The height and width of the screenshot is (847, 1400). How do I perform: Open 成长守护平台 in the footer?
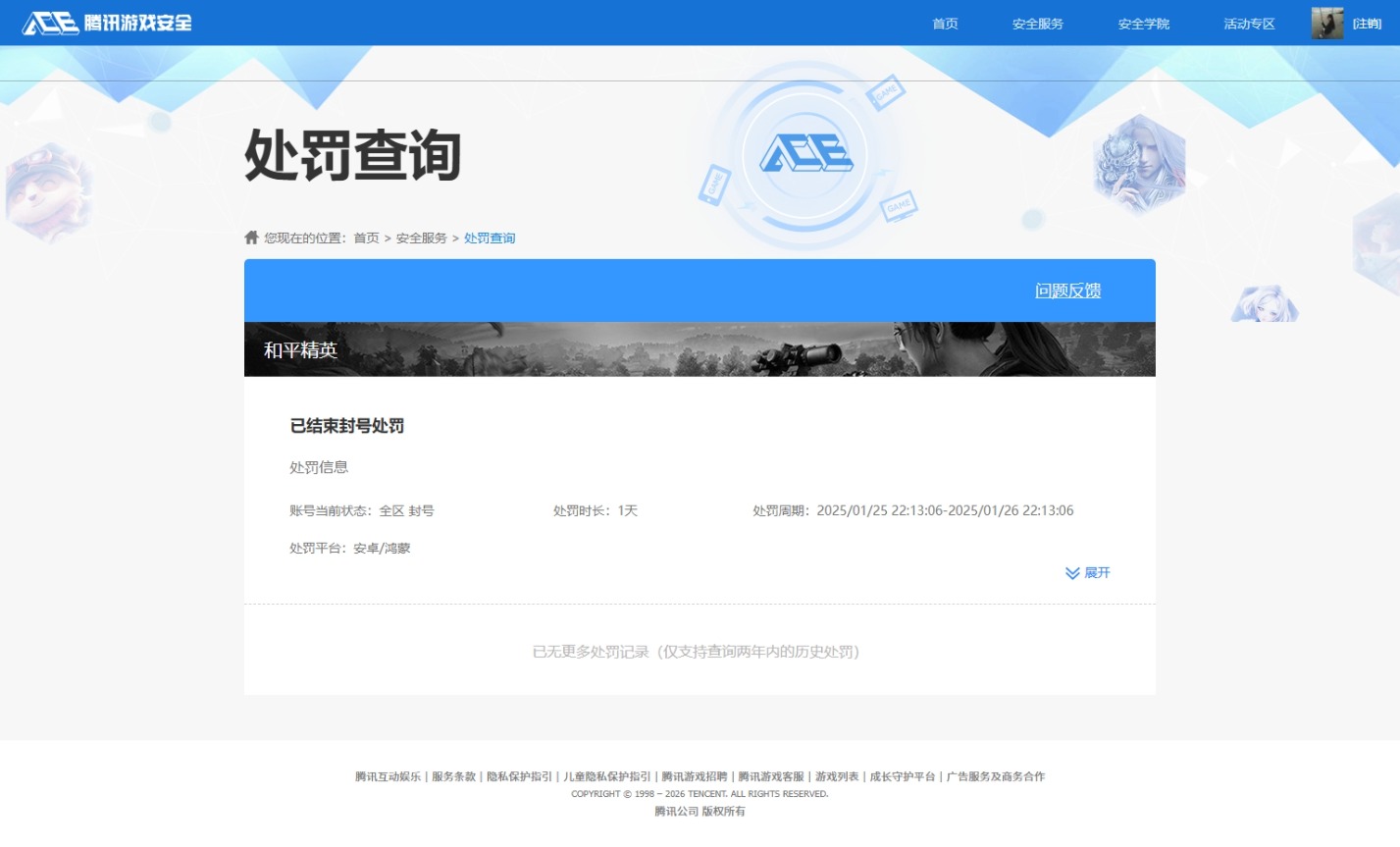coord(903,776)
